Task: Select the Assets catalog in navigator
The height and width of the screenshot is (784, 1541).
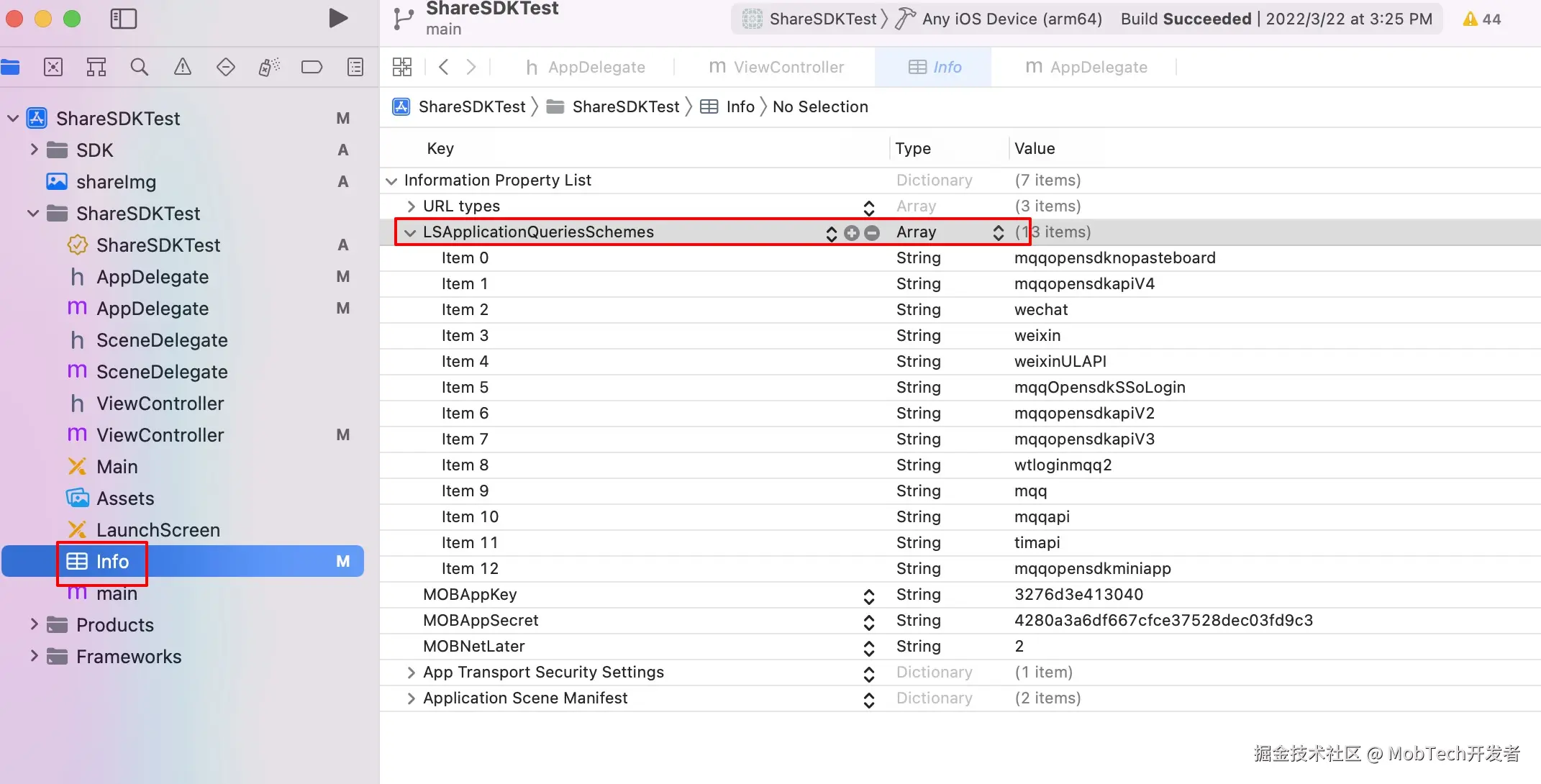Action: [x=125, y=498]
